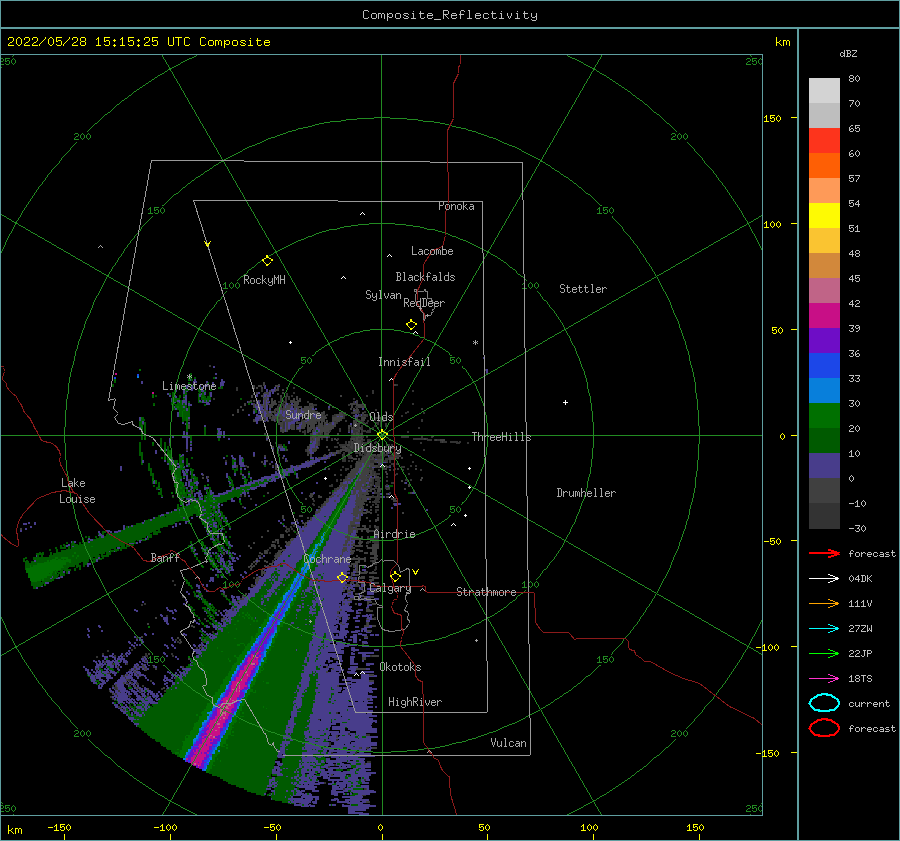Click the bright yellow 51-54 dBZ swatch

[824, 215]
